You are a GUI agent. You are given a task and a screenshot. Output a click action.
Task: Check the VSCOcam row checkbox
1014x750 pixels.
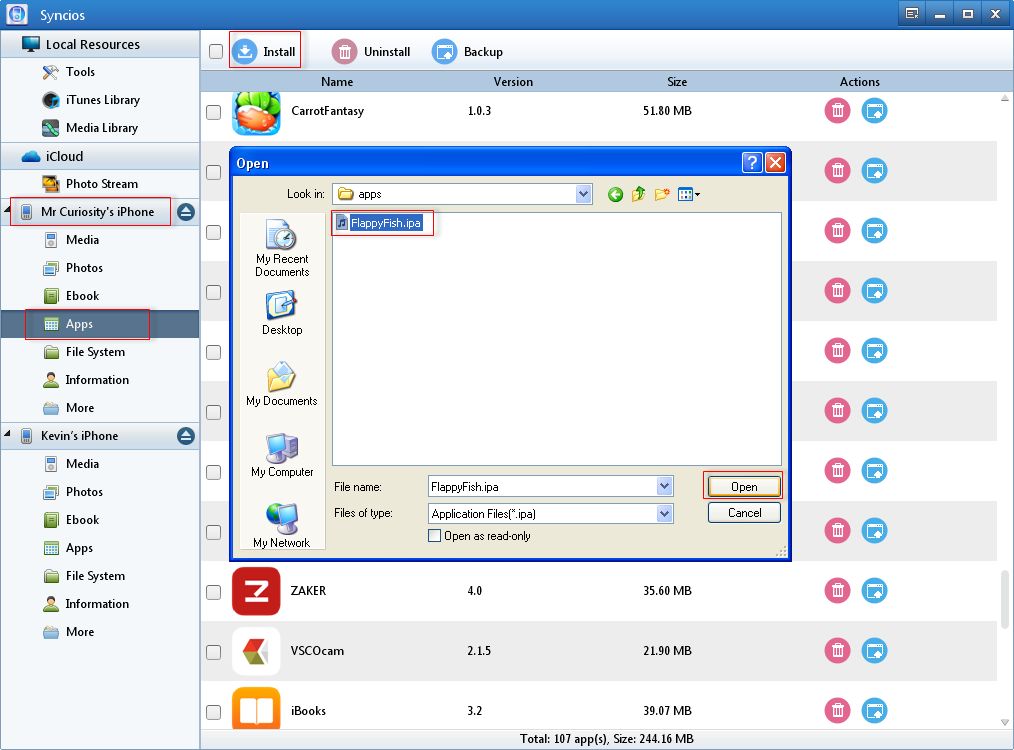[213, 652]
